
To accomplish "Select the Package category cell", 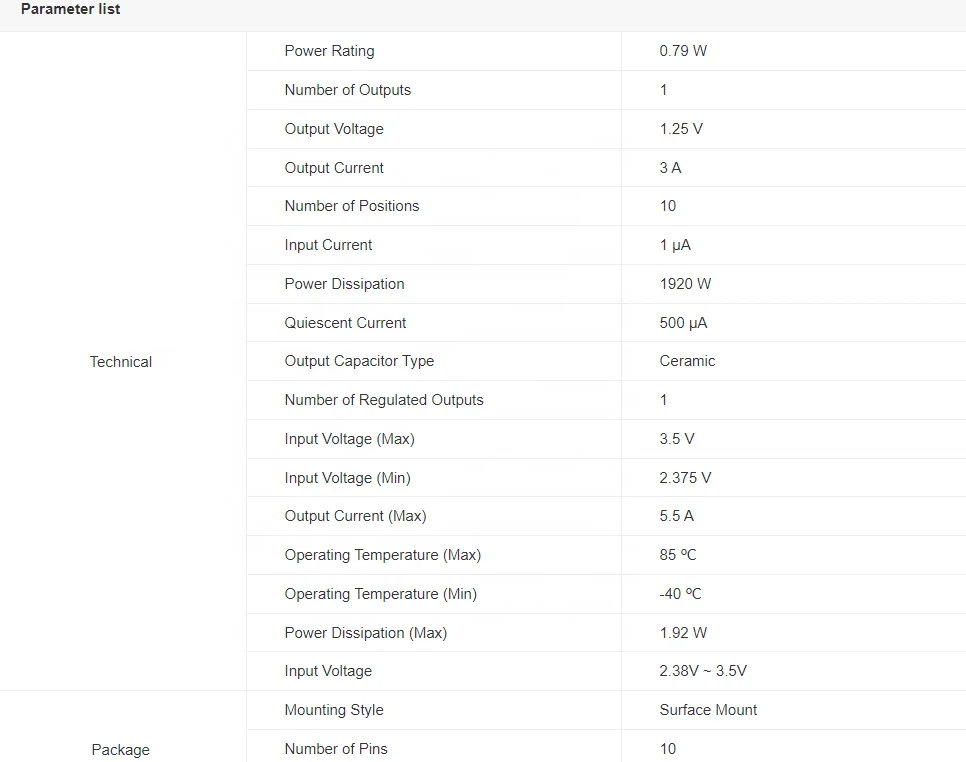I will pyautogui.click(x=121, y=750).
